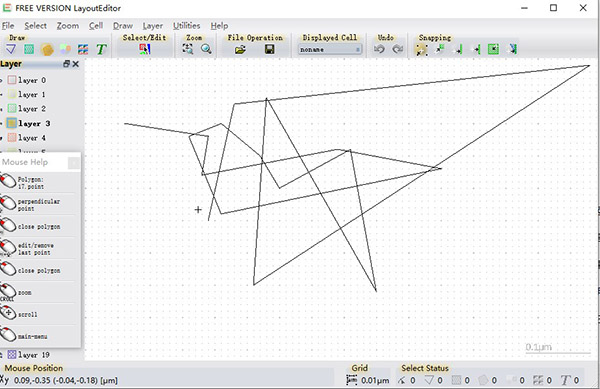
Task: Click the layer 19 purple color swatch
Action: coord(12,355)
